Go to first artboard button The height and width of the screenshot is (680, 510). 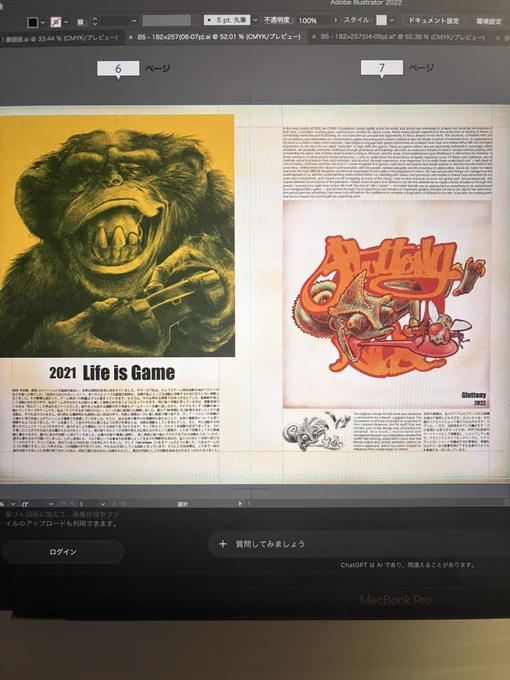(63, 503)
